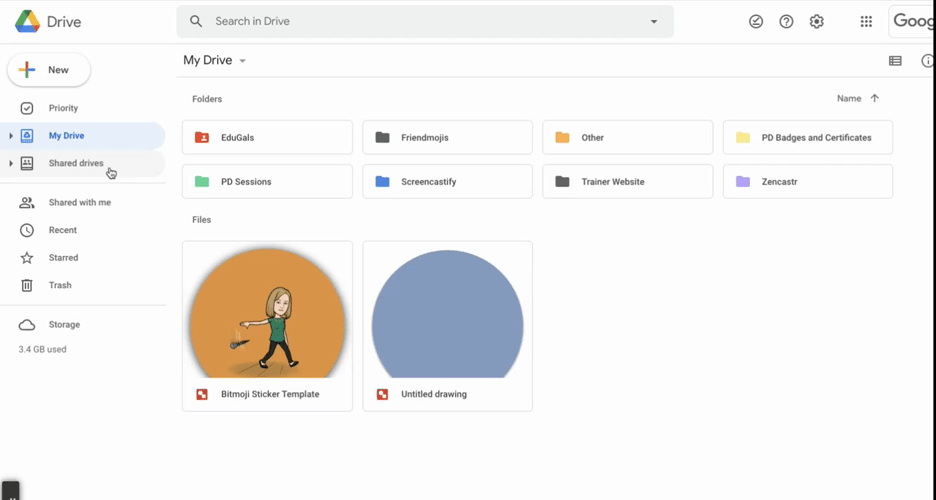The width and height of the screenshot is (936, 500).
Task: Expand the Shared drives tree arrow
Action: click(11, 163)
